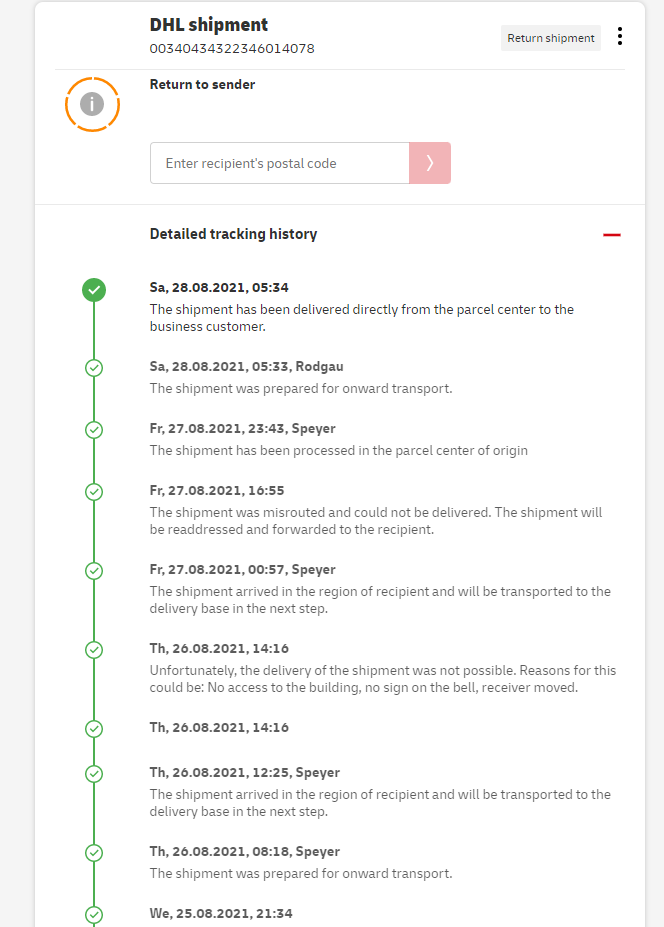Click the empty 26.08.2021 14:16 timeline checkmark
This screenshot has width=664, height=927.
pos(94,728)
